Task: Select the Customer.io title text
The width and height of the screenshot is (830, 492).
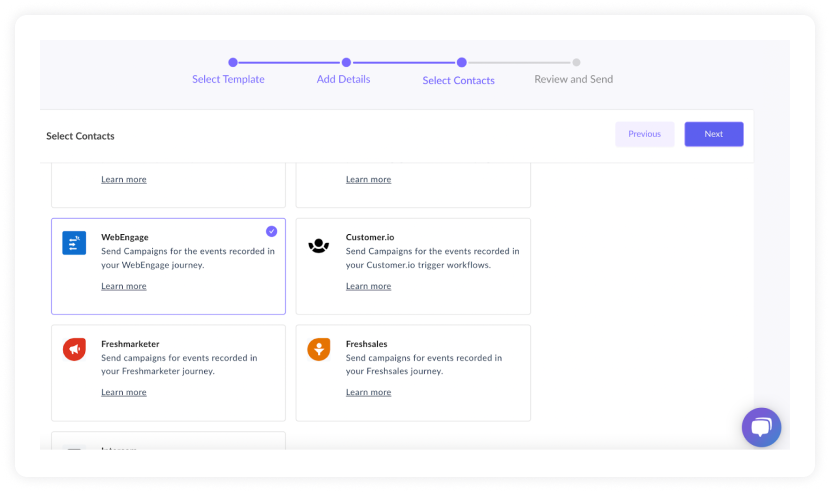Action: (370, 237)
